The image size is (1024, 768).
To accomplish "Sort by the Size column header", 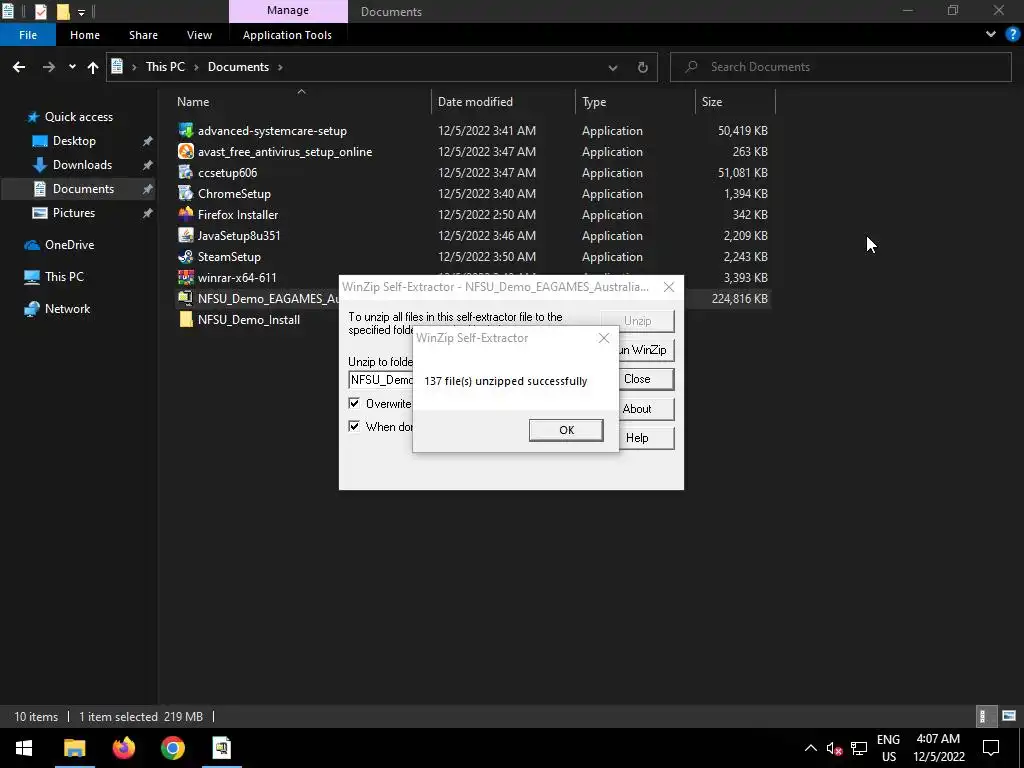I will click(712, 102).
